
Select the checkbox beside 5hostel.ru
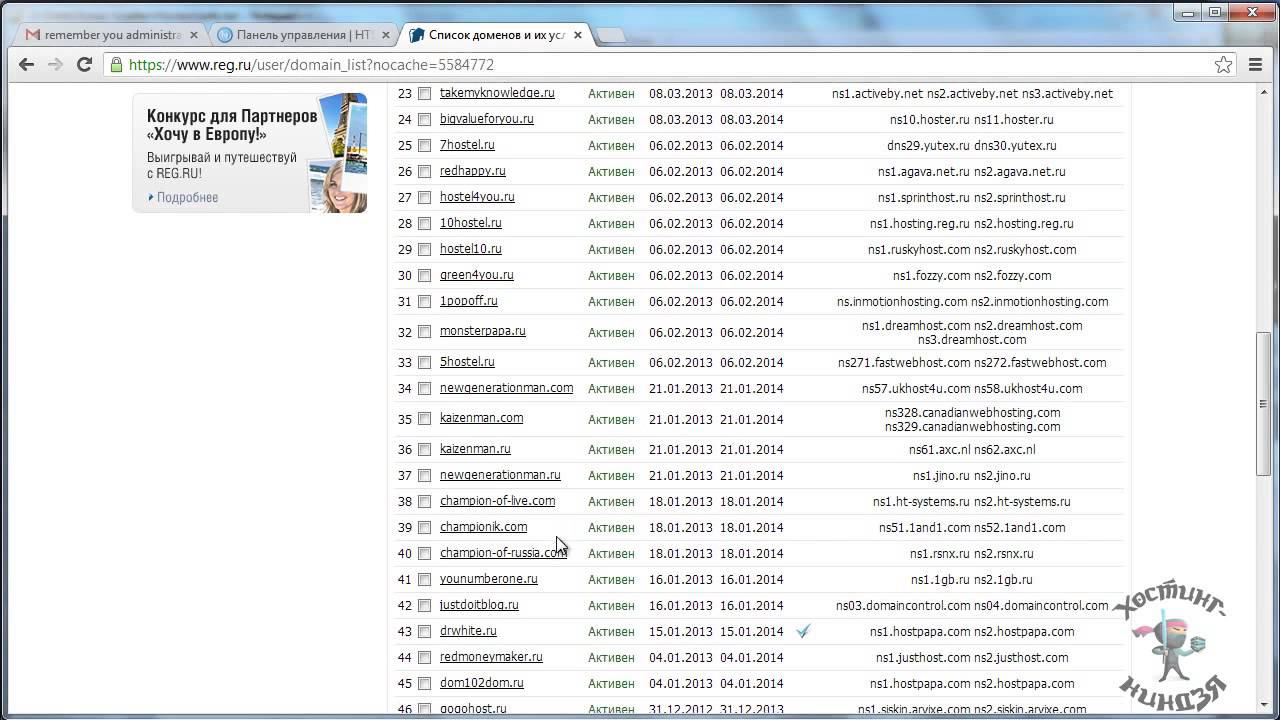point(424,362)
